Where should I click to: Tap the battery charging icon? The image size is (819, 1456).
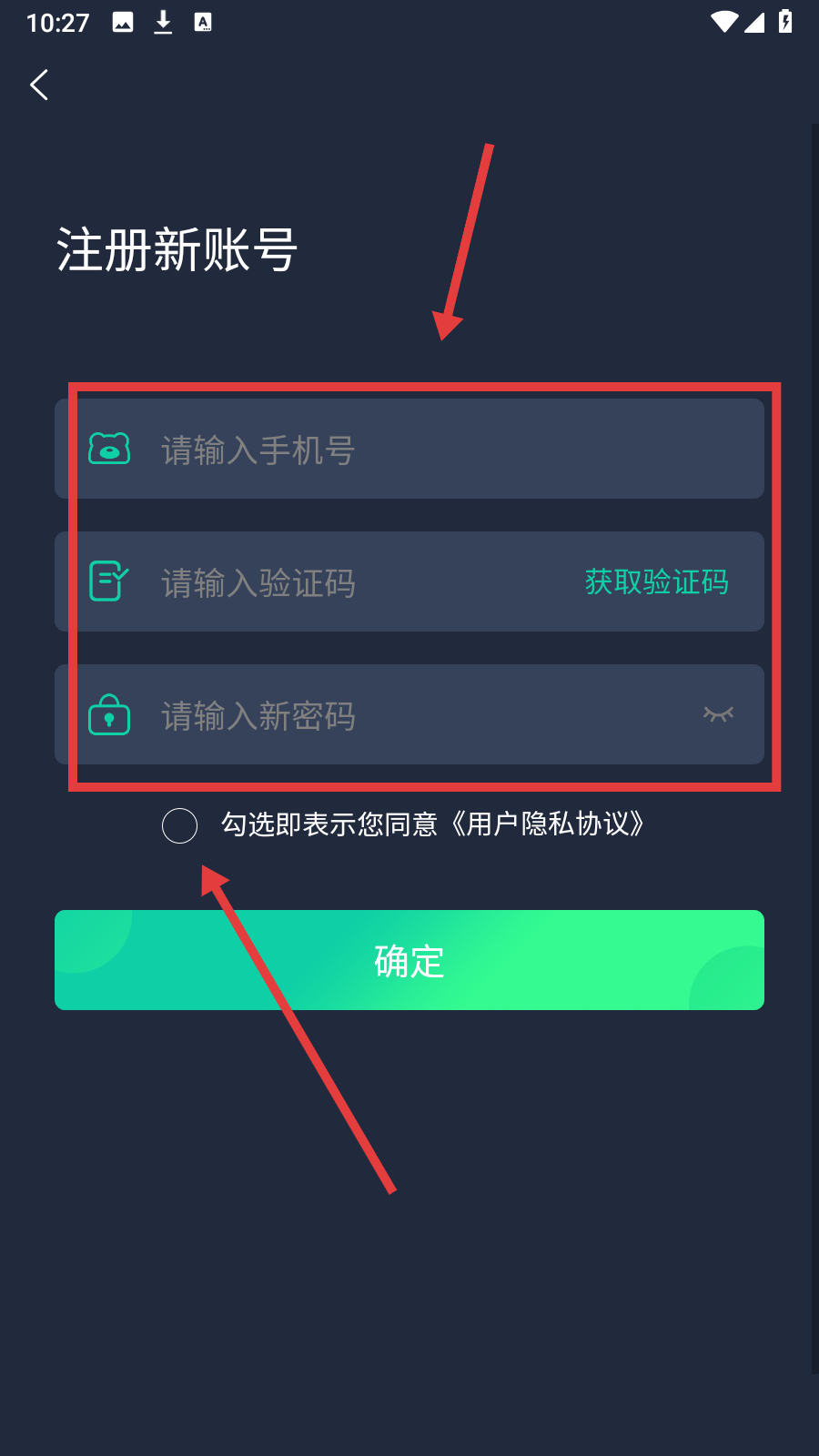coord(785,21)
